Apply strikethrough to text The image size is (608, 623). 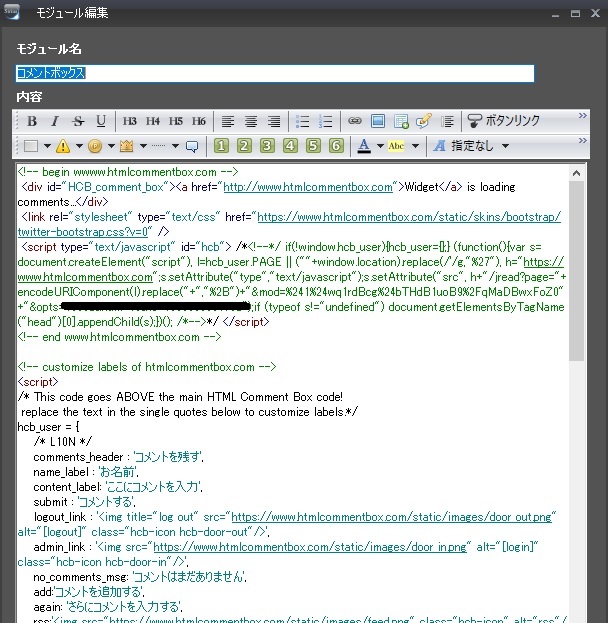(x=77, y=121)
